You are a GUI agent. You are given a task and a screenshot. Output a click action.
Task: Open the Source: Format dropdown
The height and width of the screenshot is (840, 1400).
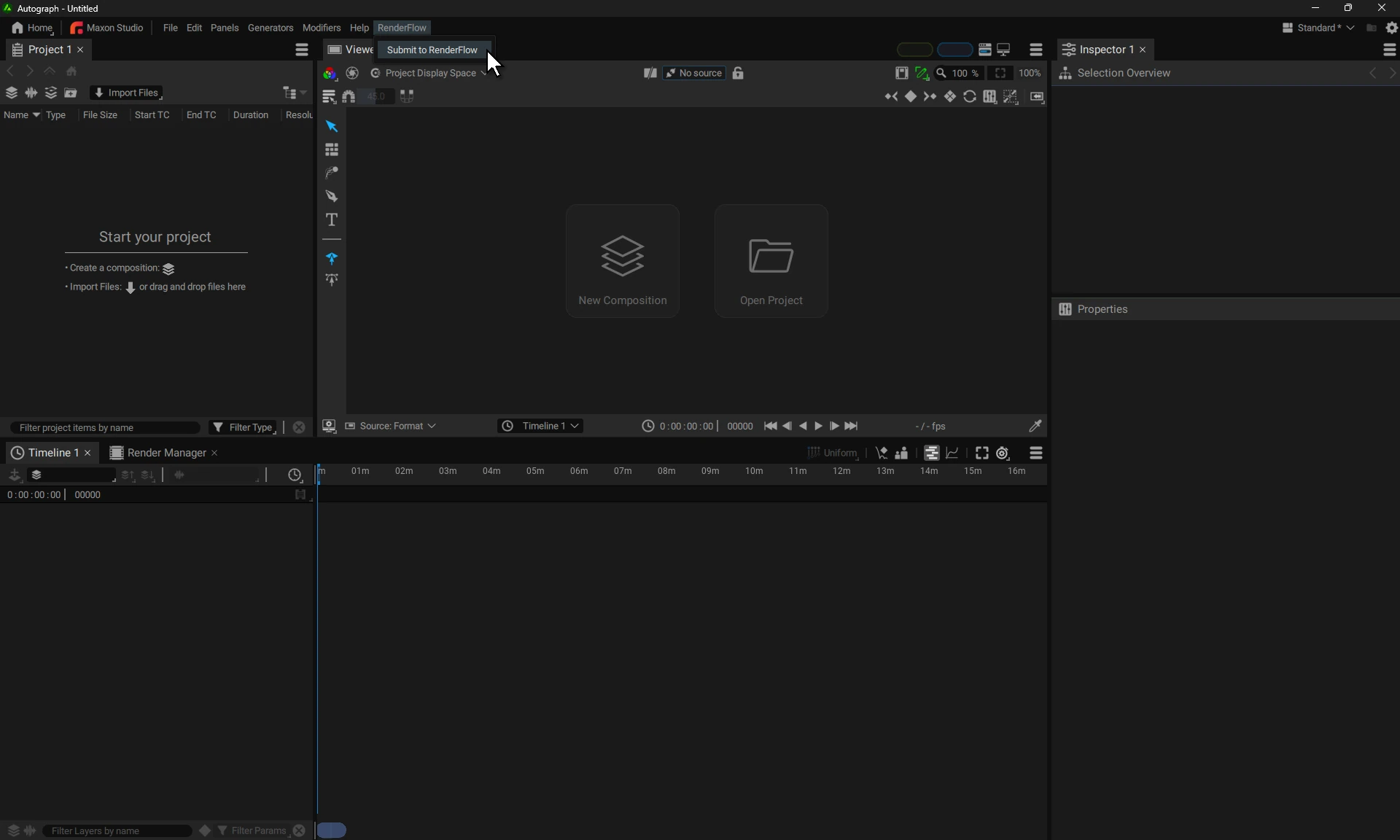(391, 426)
